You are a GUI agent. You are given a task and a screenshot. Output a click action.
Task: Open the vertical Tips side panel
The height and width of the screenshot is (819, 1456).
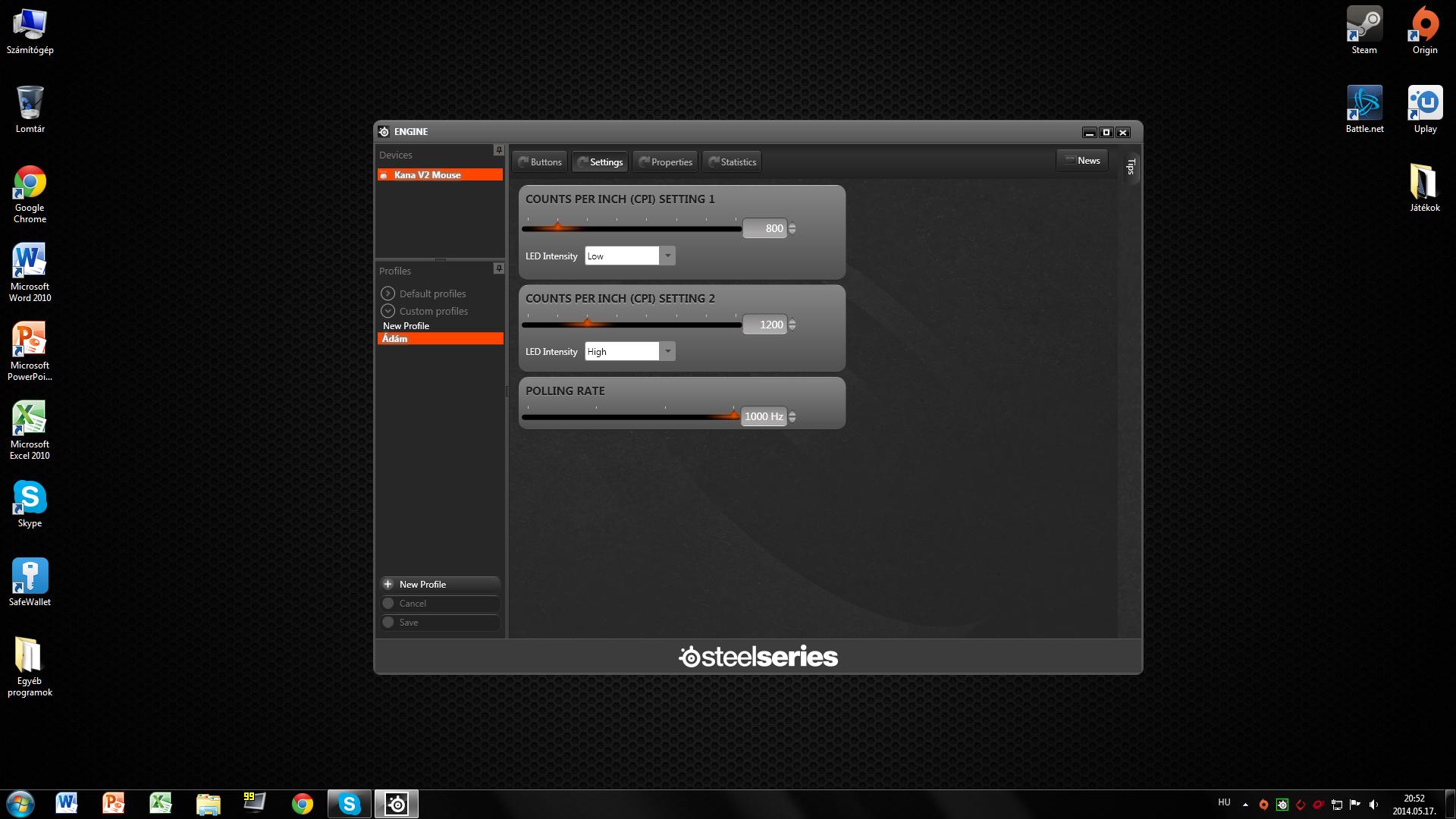pyautogui.click(x=1131, y=167)
